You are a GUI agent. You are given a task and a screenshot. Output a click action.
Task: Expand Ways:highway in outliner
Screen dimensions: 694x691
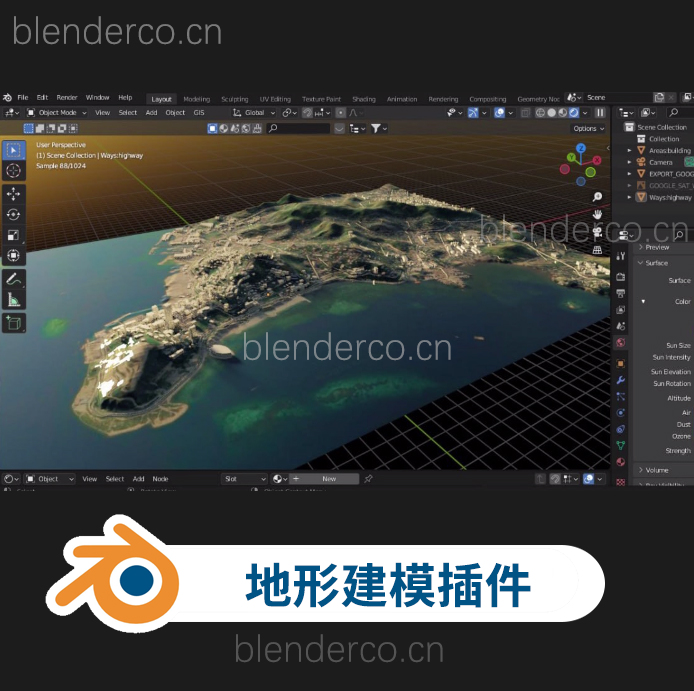coord(629,197)
